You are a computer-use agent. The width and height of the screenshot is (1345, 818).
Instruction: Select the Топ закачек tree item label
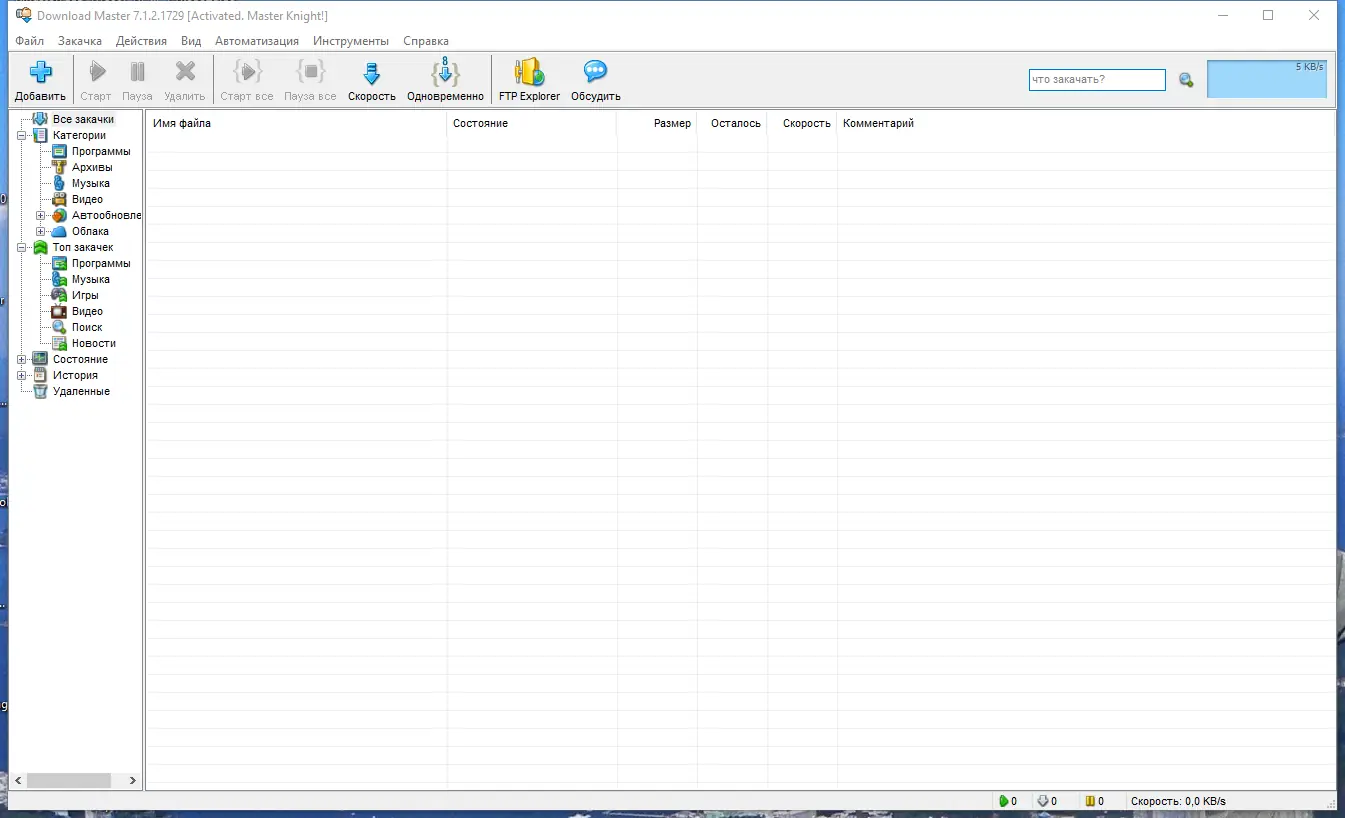click(x=83, y=248)
